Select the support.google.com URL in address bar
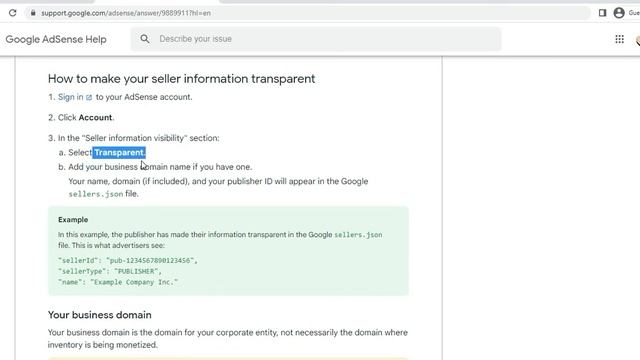Image resolution: width=640 pixels, height=360 pixels. tap(126, 13)
